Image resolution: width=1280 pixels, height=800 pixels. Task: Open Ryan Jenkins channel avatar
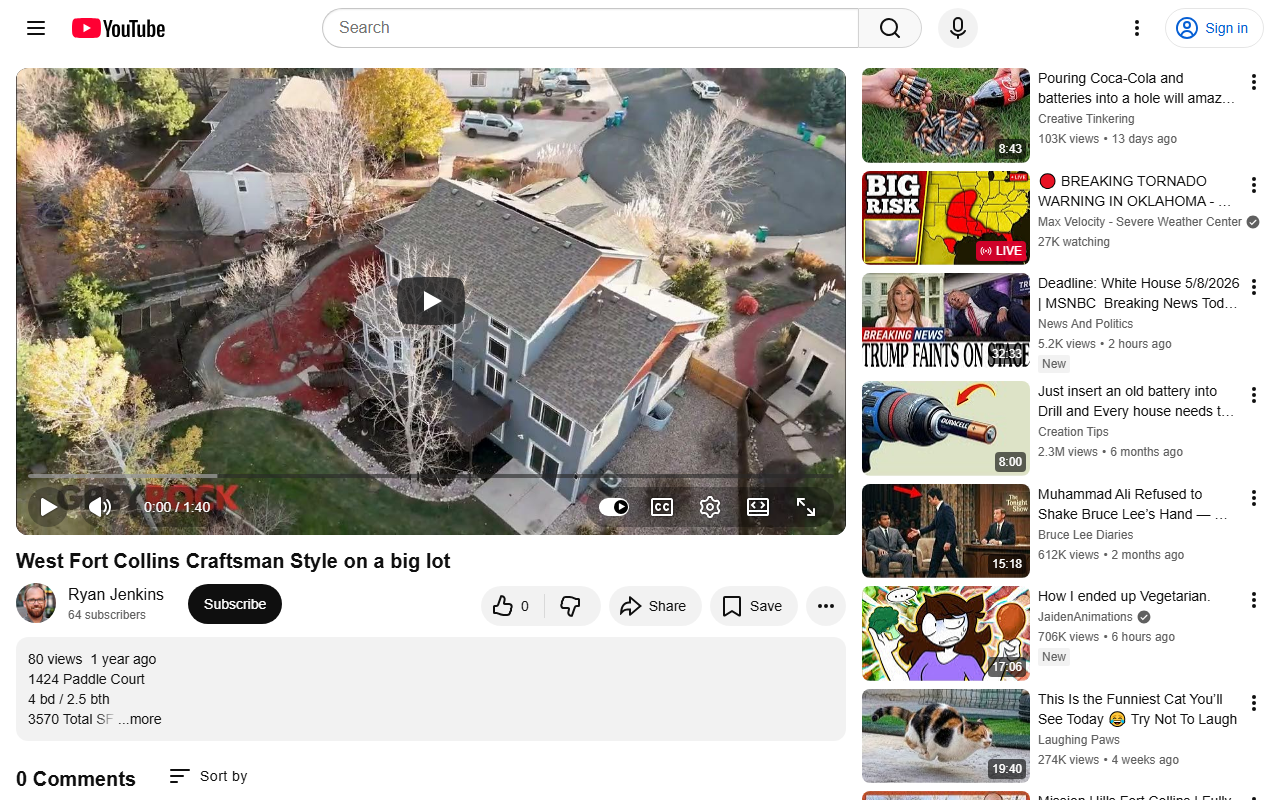(x=36, y=603)
